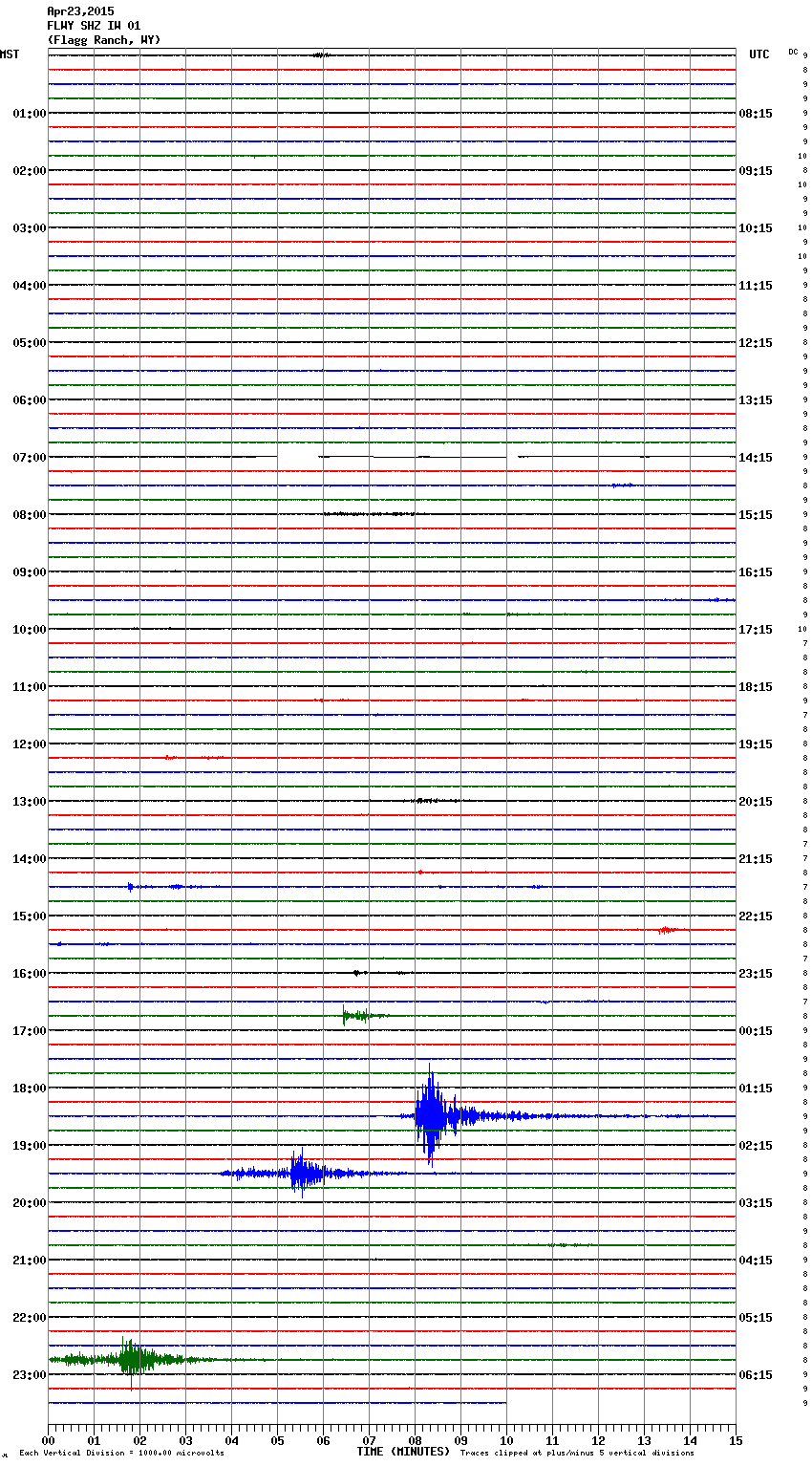
Task: Click the 06:15 UTC time label
Action: tap(756, 1375)
